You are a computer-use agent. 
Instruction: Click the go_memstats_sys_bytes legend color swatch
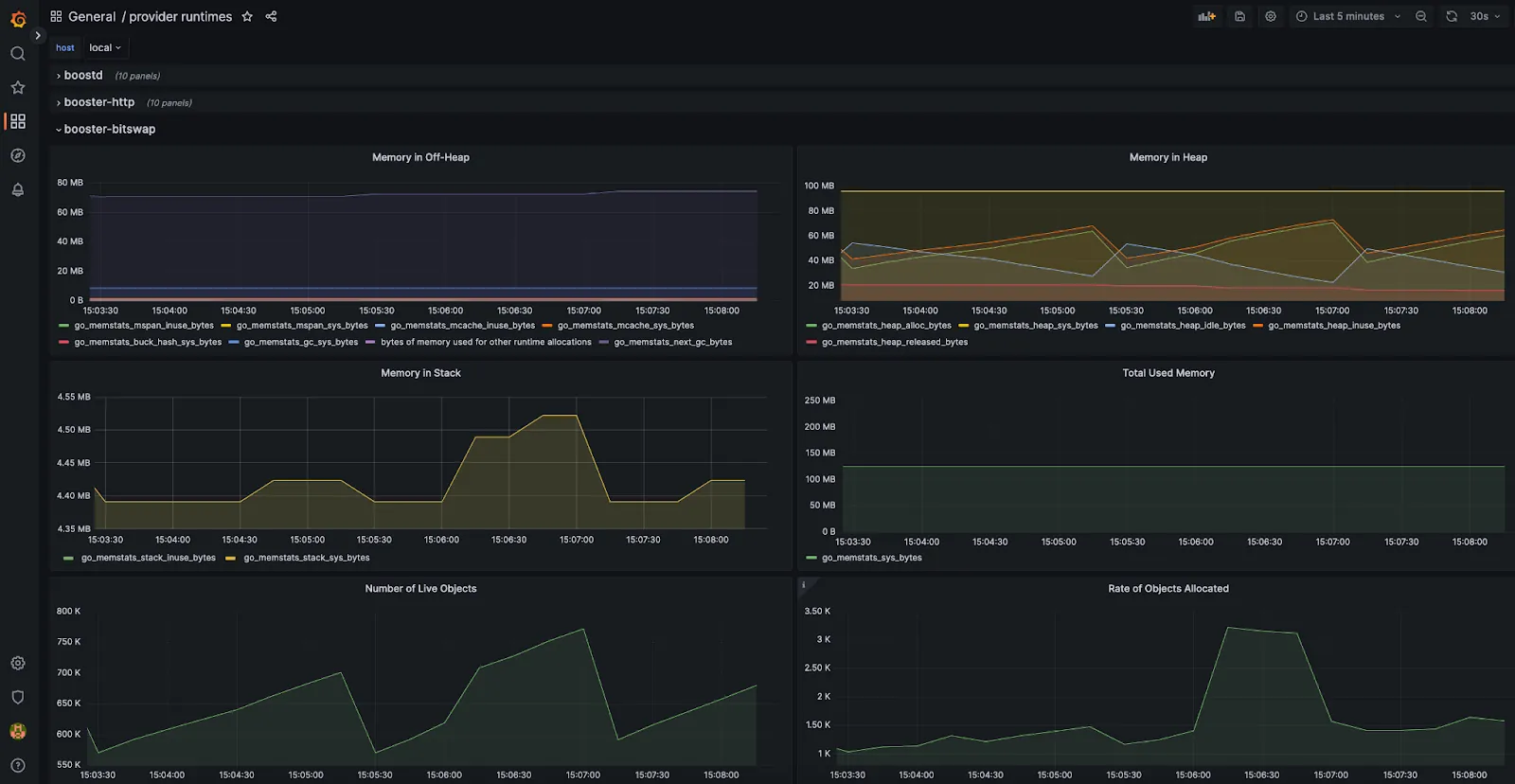[x=811, y=558]
